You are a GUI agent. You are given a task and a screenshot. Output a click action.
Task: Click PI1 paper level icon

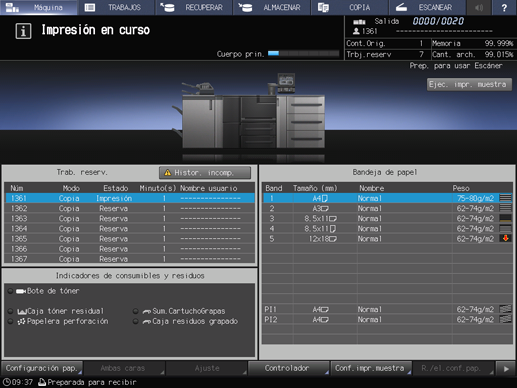505,309
